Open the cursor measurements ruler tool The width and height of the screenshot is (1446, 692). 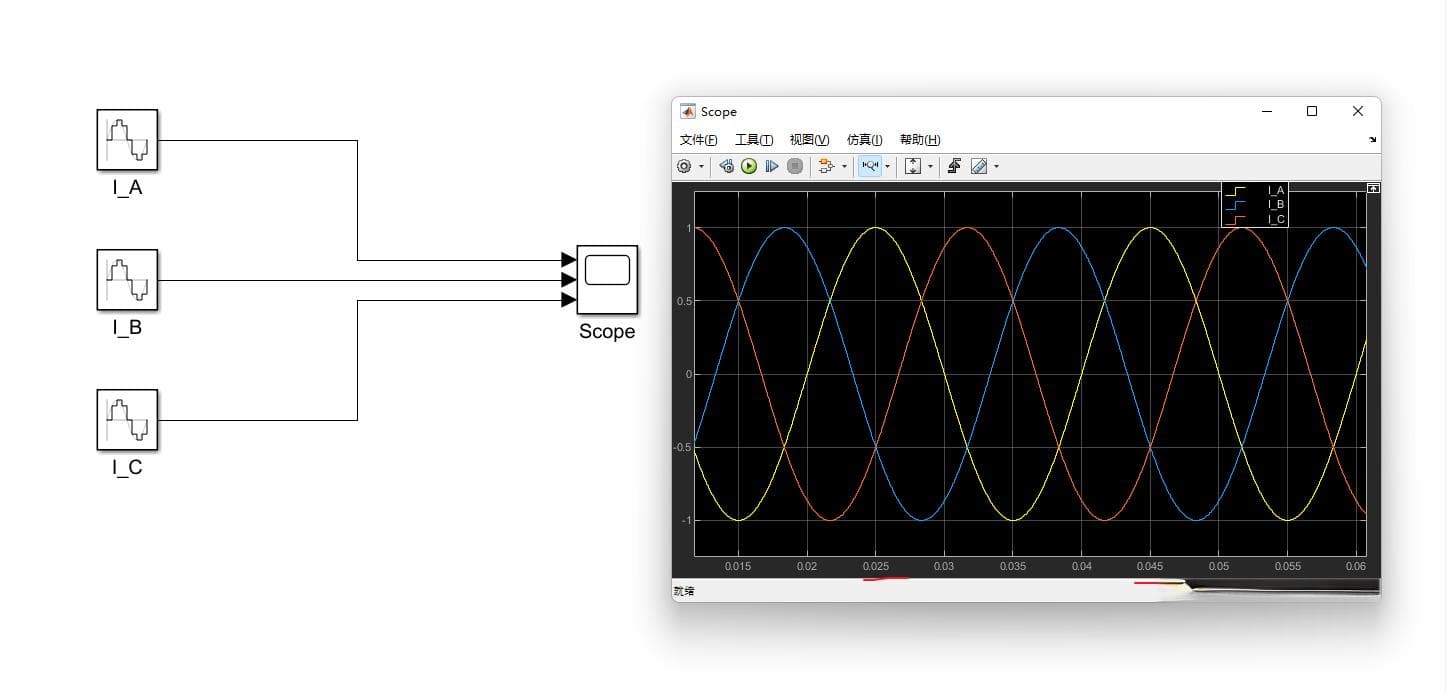[979, 166]
